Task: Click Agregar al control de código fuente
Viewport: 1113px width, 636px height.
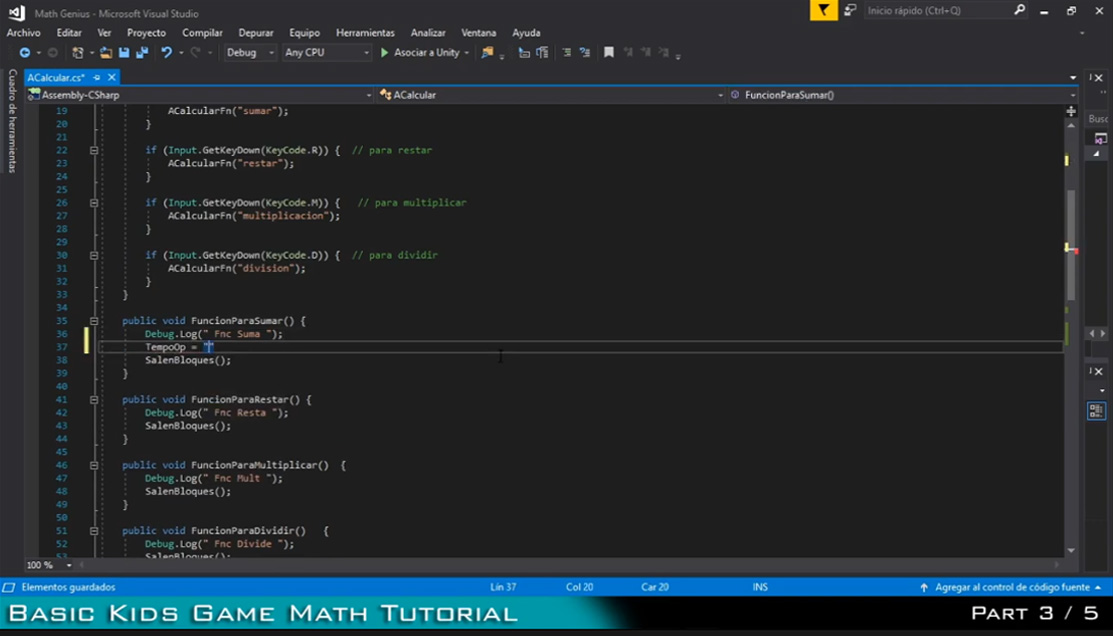Action: [1011, 587]
